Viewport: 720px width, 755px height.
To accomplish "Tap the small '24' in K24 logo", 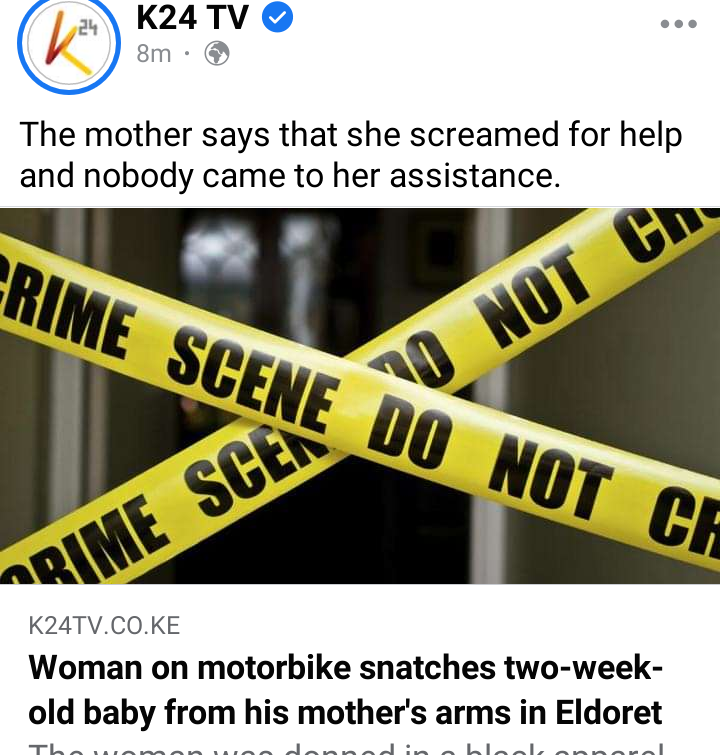I will (x=88, y=29).
